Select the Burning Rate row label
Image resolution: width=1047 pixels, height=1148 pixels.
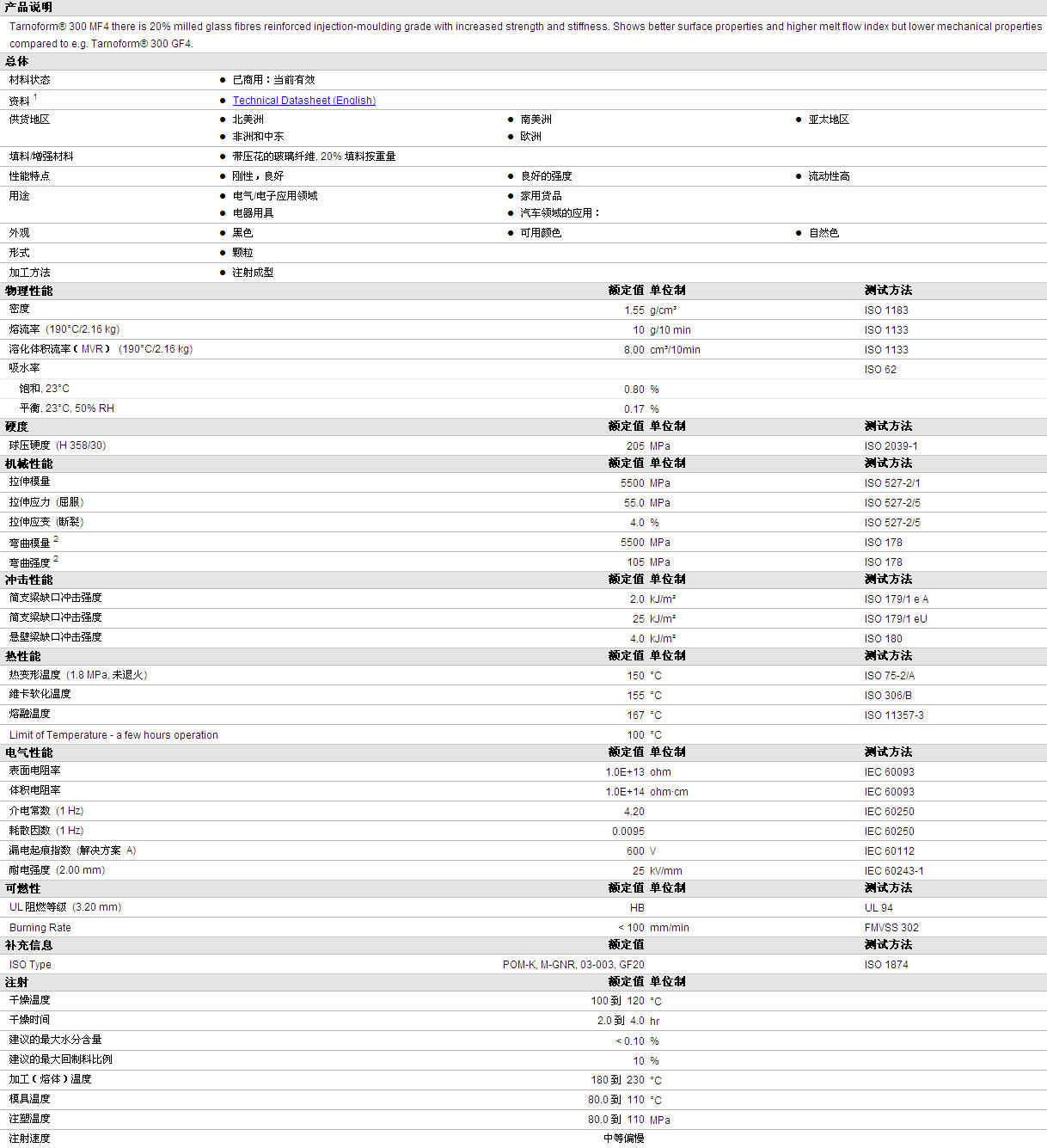click(40, 928)
